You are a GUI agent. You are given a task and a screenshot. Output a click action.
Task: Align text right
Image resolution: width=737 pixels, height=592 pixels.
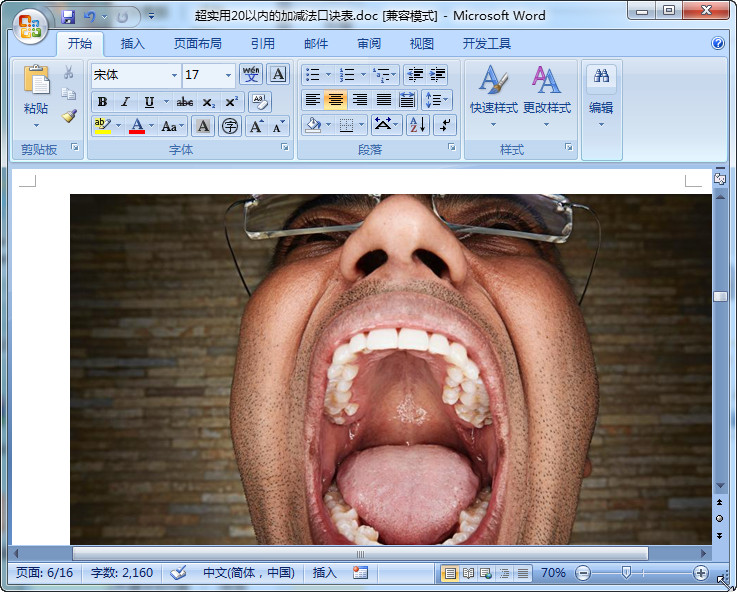pos(360,100)
